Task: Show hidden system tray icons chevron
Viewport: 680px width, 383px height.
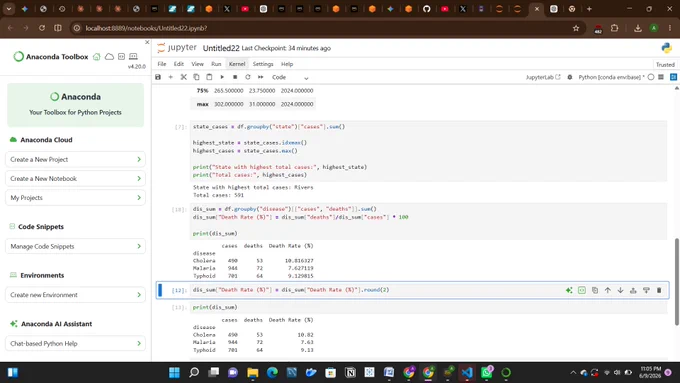Action: pyautogui.click(x=573, y=373)
